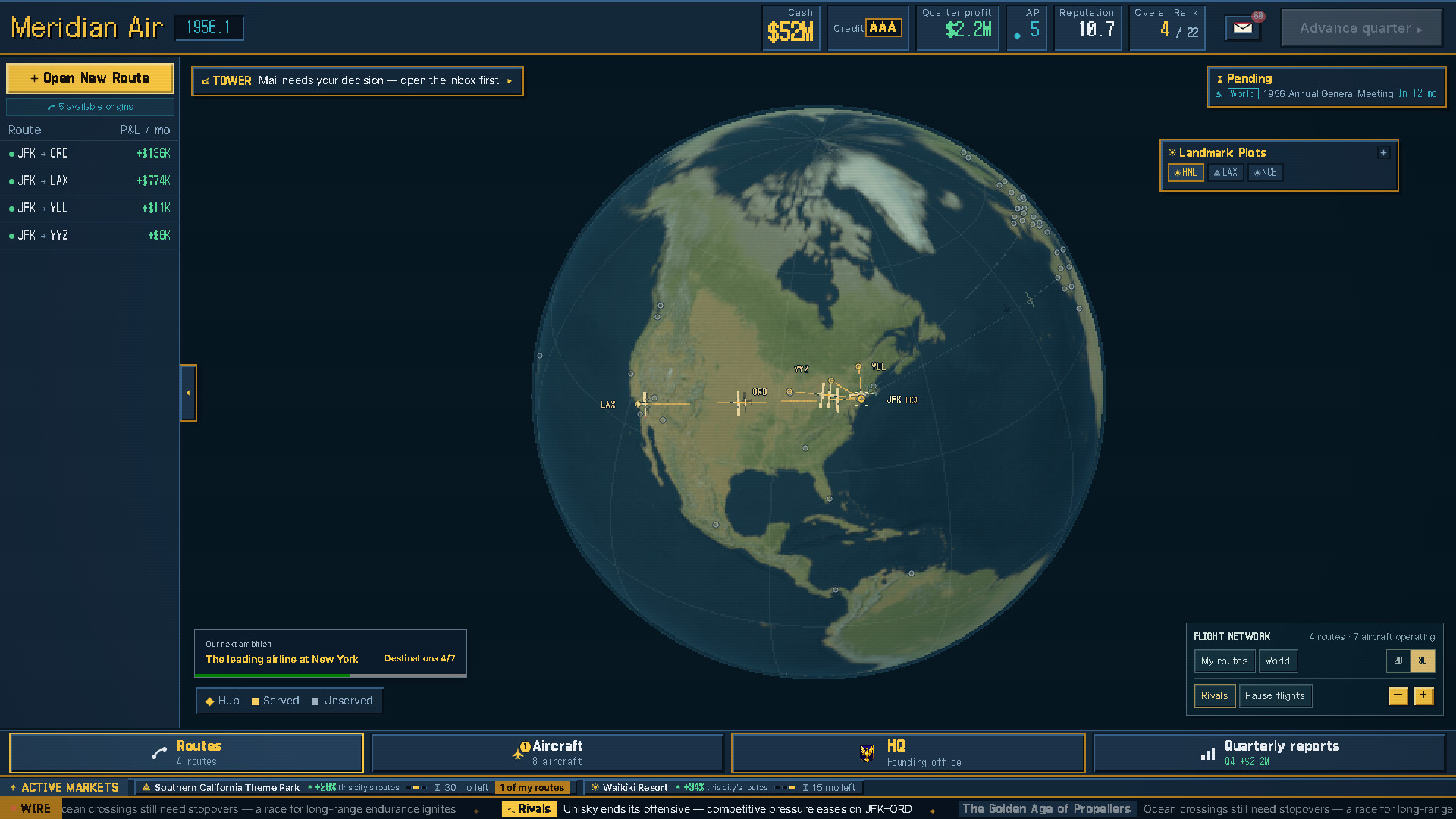Screen dimensions: 1456x819
Task: Show My routes in flight network
Action: click(x=1224, y=661)
